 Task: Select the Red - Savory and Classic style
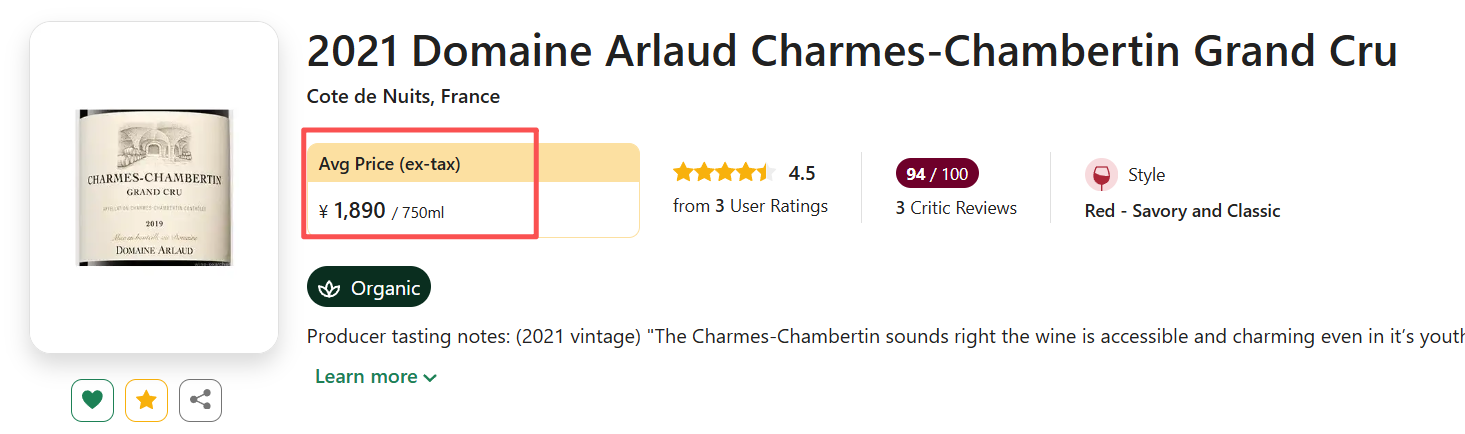coord(1182,211)
